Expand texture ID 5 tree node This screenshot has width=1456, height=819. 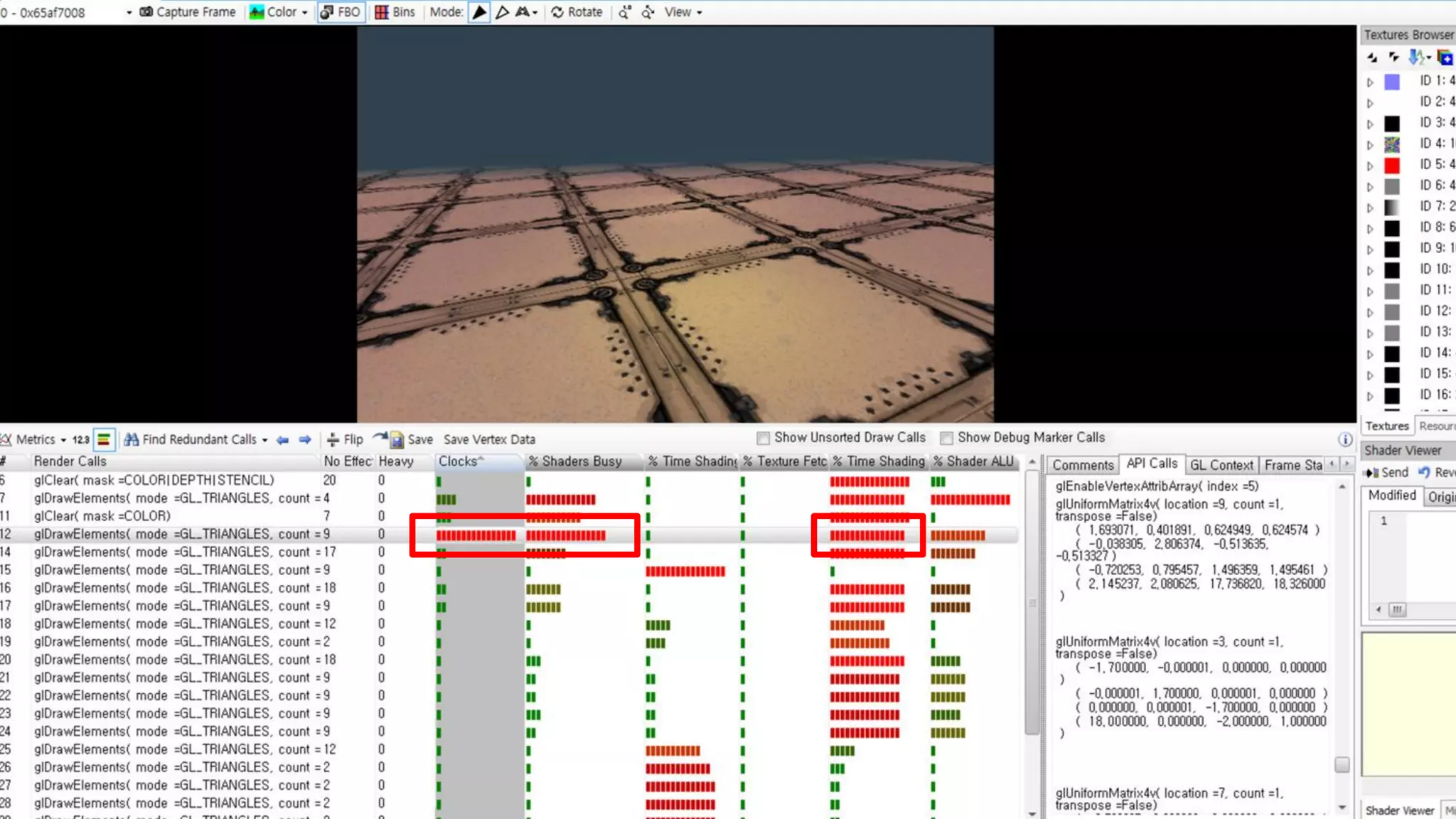[1370, 166]
